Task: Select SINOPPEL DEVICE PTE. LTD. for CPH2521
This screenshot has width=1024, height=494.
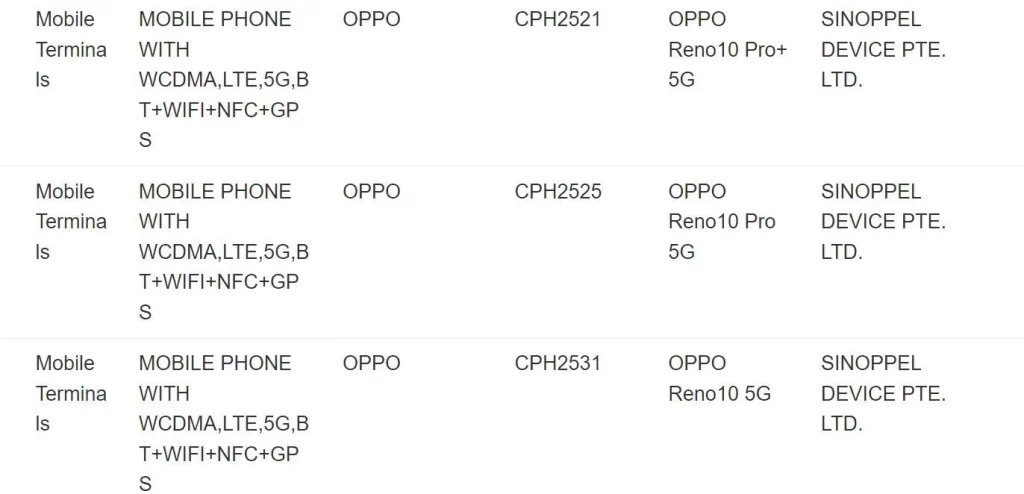Action: click(x=883, y=49)
